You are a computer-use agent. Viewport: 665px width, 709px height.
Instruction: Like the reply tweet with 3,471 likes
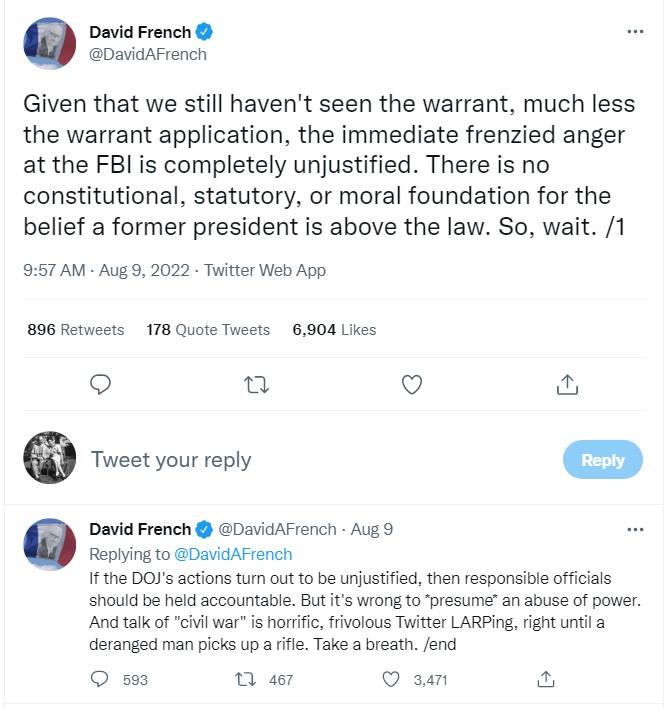(391, 680)
